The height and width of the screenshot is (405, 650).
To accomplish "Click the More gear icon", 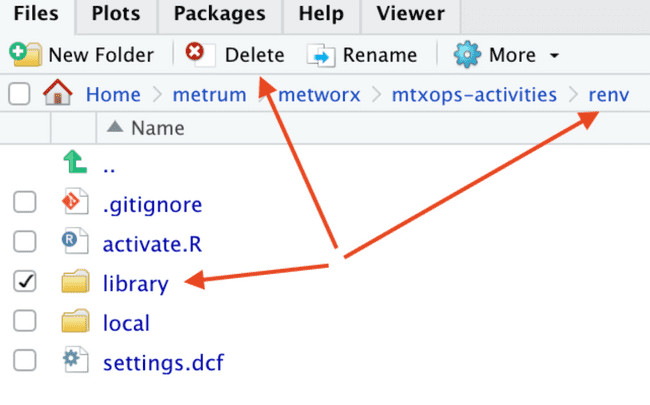I will (467, 54).
